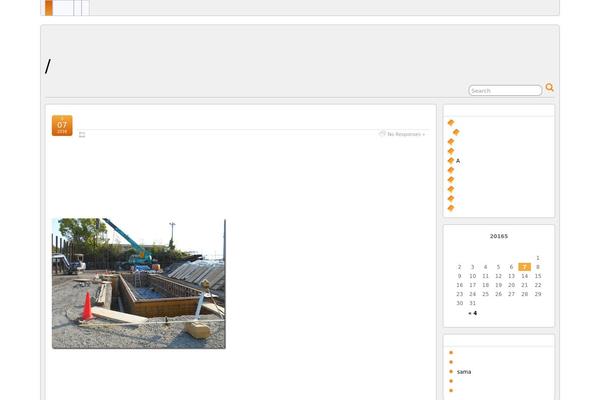Click the comment bubble icon beside No Responses
Viewport: 600px width, 400px height.
tap(382, 134)
